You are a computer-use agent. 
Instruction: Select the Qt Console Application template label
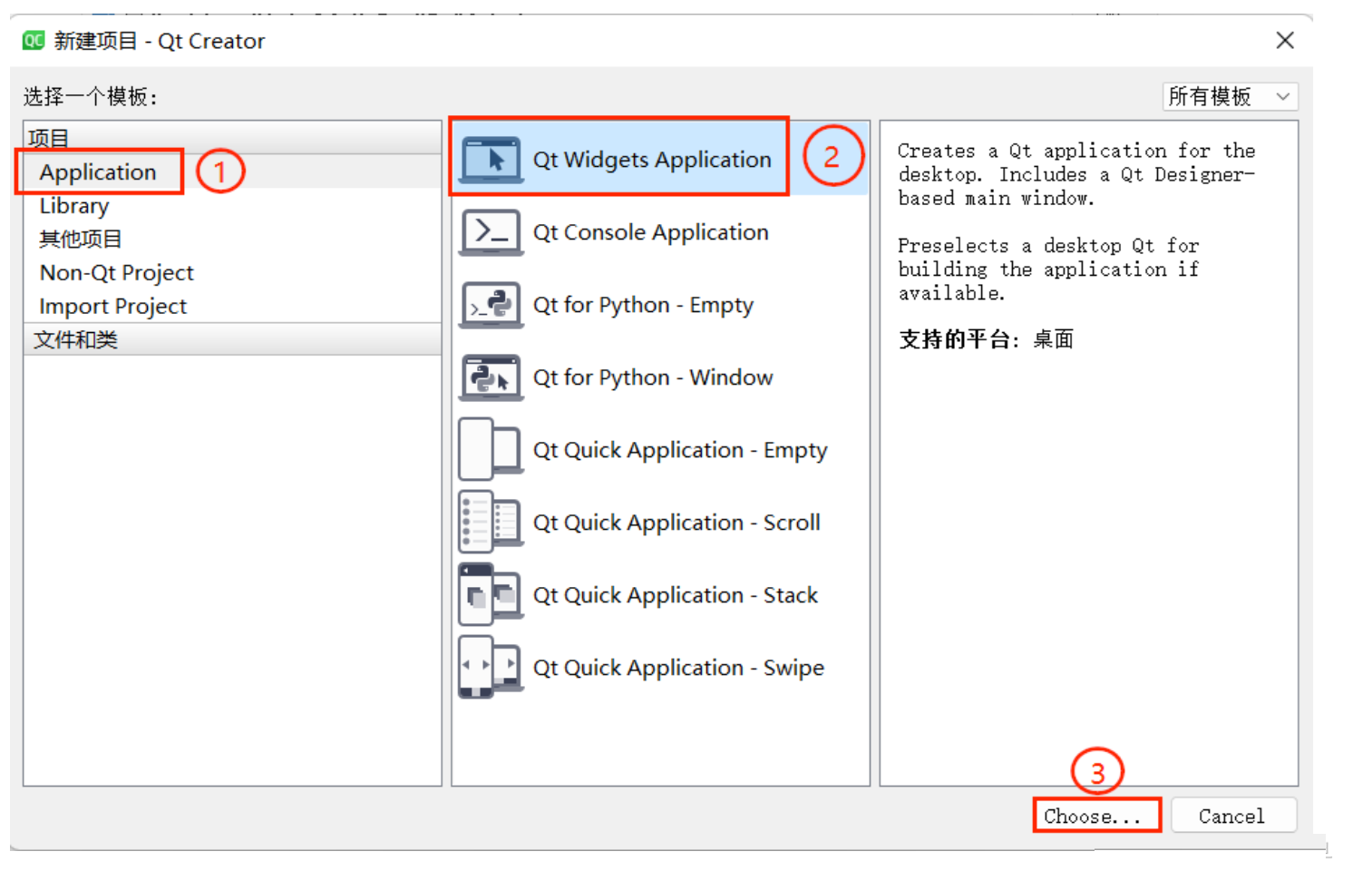coord(651,232)
